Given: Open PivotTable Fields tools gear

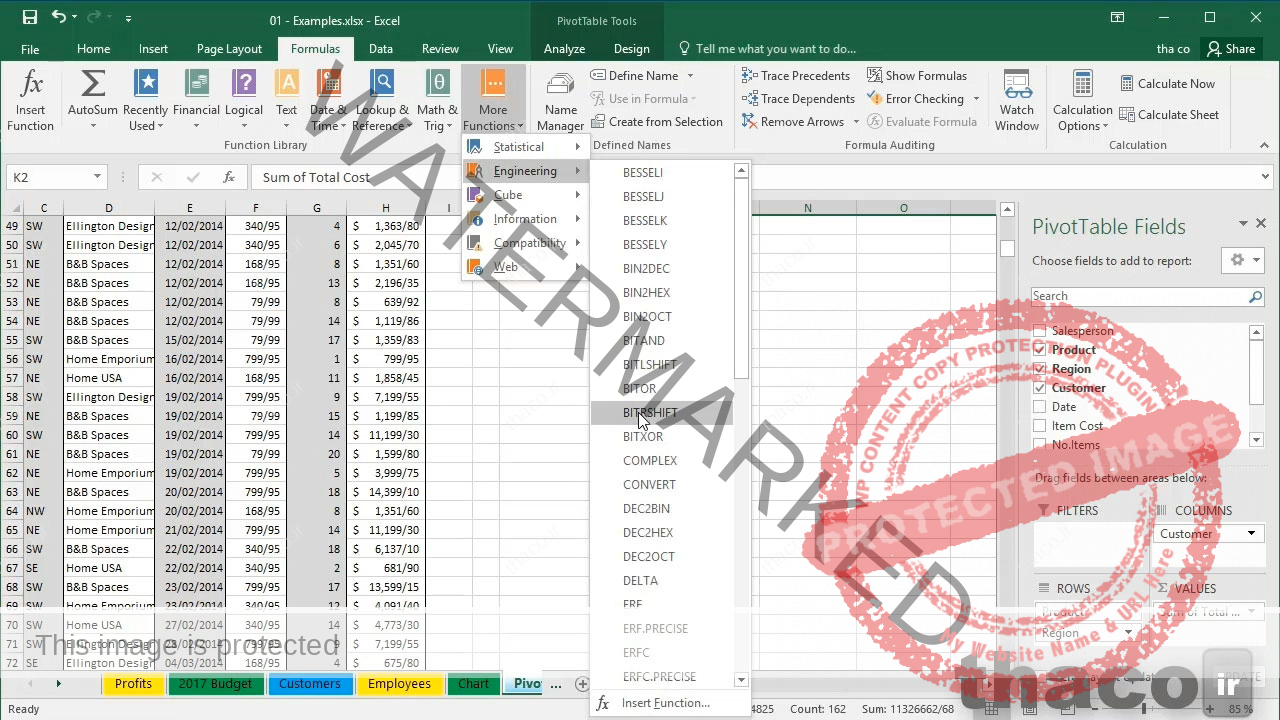Looking at the screenshot, I should 1243,260.
